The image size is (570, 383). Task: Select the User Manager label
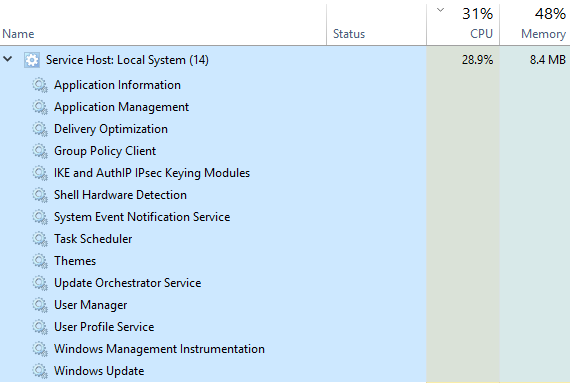(91, 305)
